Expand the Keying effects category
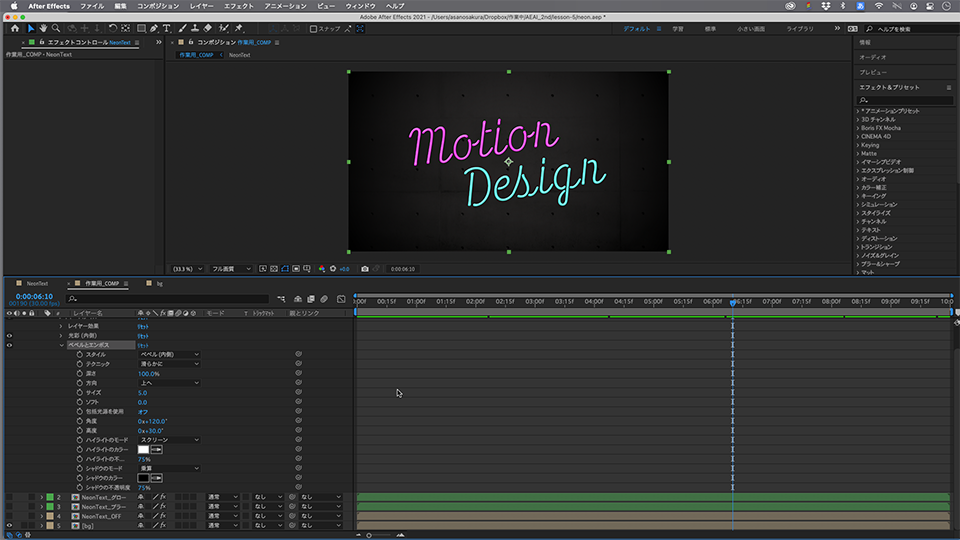Image resolution: width=960 pixels, height=540 pixels. point(858,145)
